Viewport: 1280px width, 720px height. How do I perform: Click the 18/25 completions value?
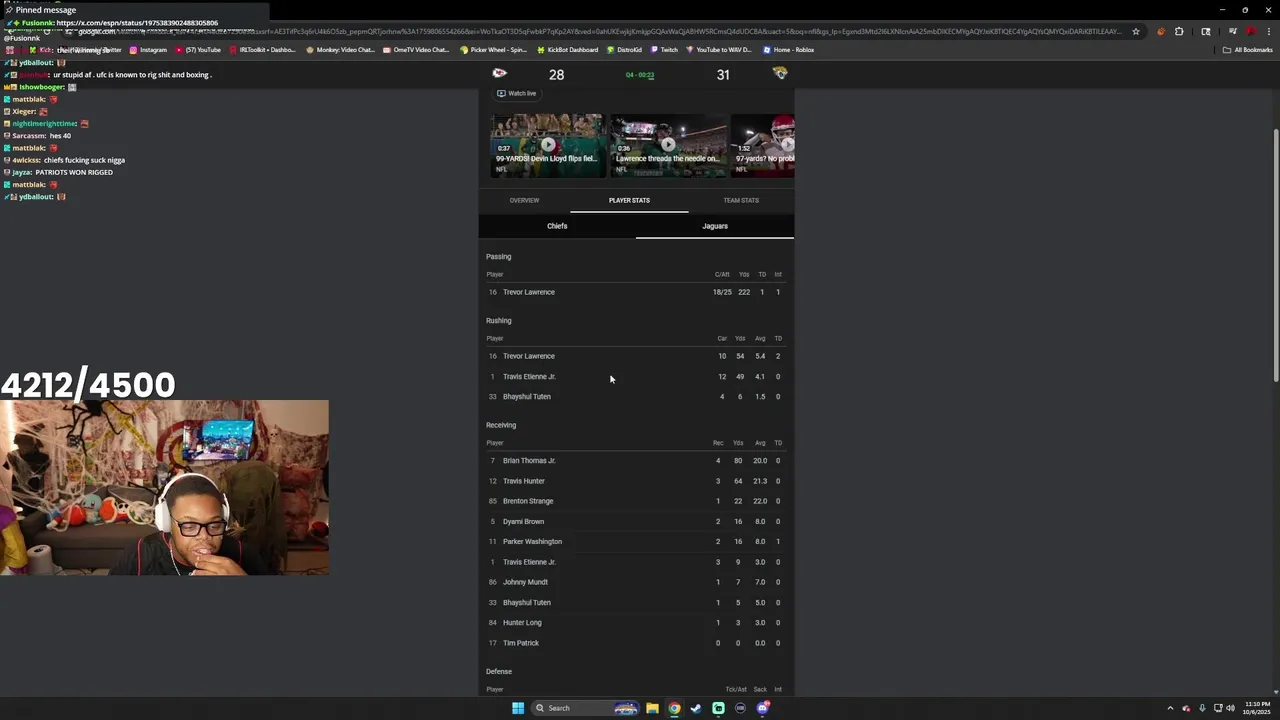pos(722,292)
